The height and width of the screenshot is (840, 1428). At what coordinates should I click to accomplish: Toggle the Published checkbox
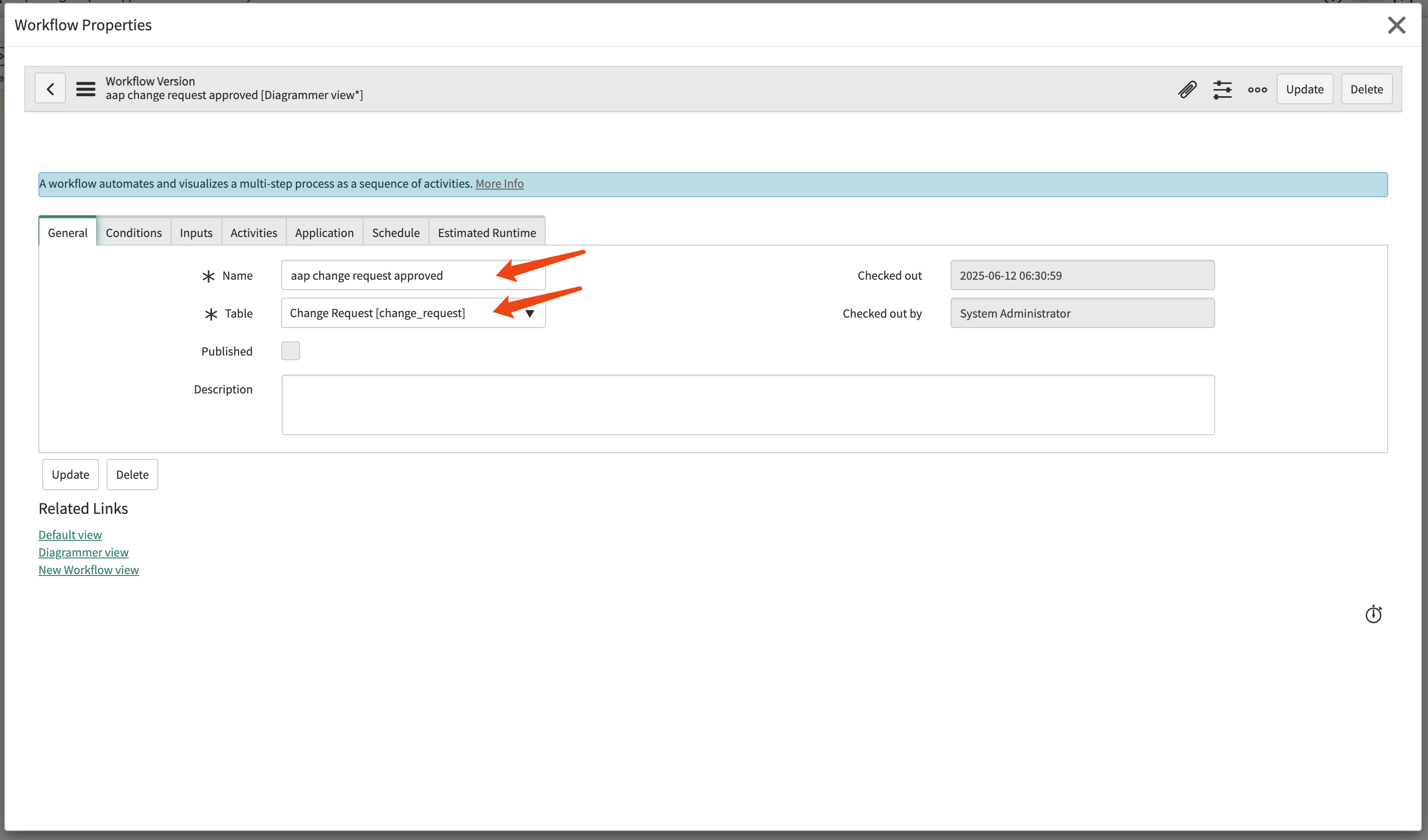pyautogui.click(x=290, y=351)
